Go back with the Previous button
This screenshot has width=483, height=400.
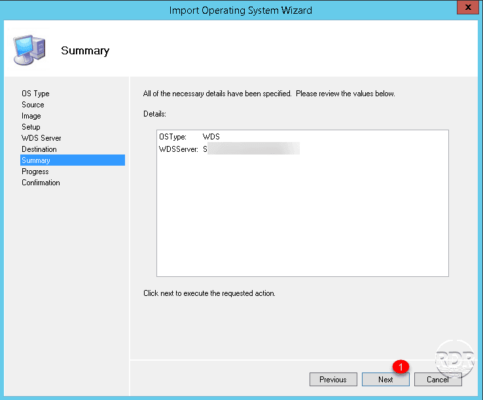tap(333, 379)
